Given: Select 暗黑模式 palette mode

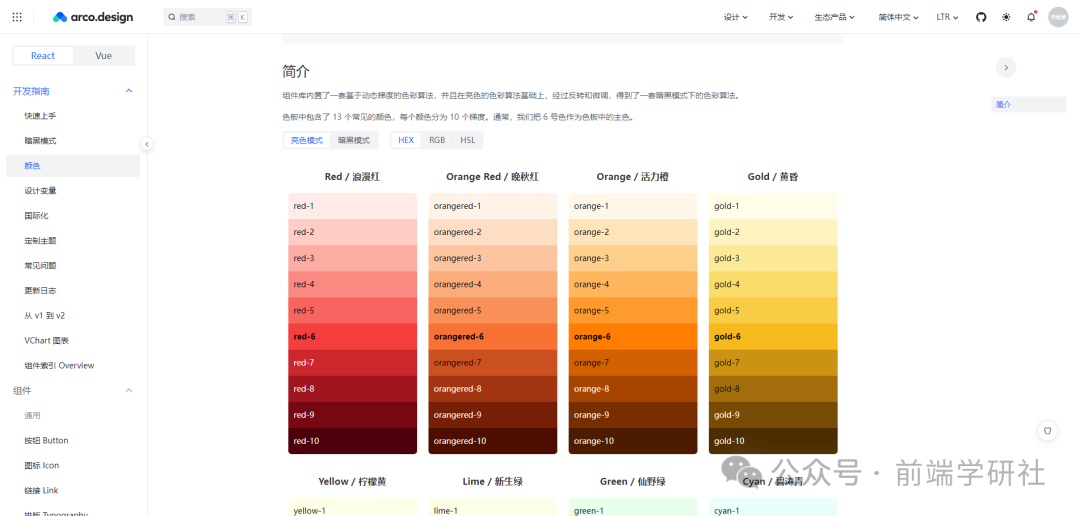Looking at the screenshot, I should point(354,140).
